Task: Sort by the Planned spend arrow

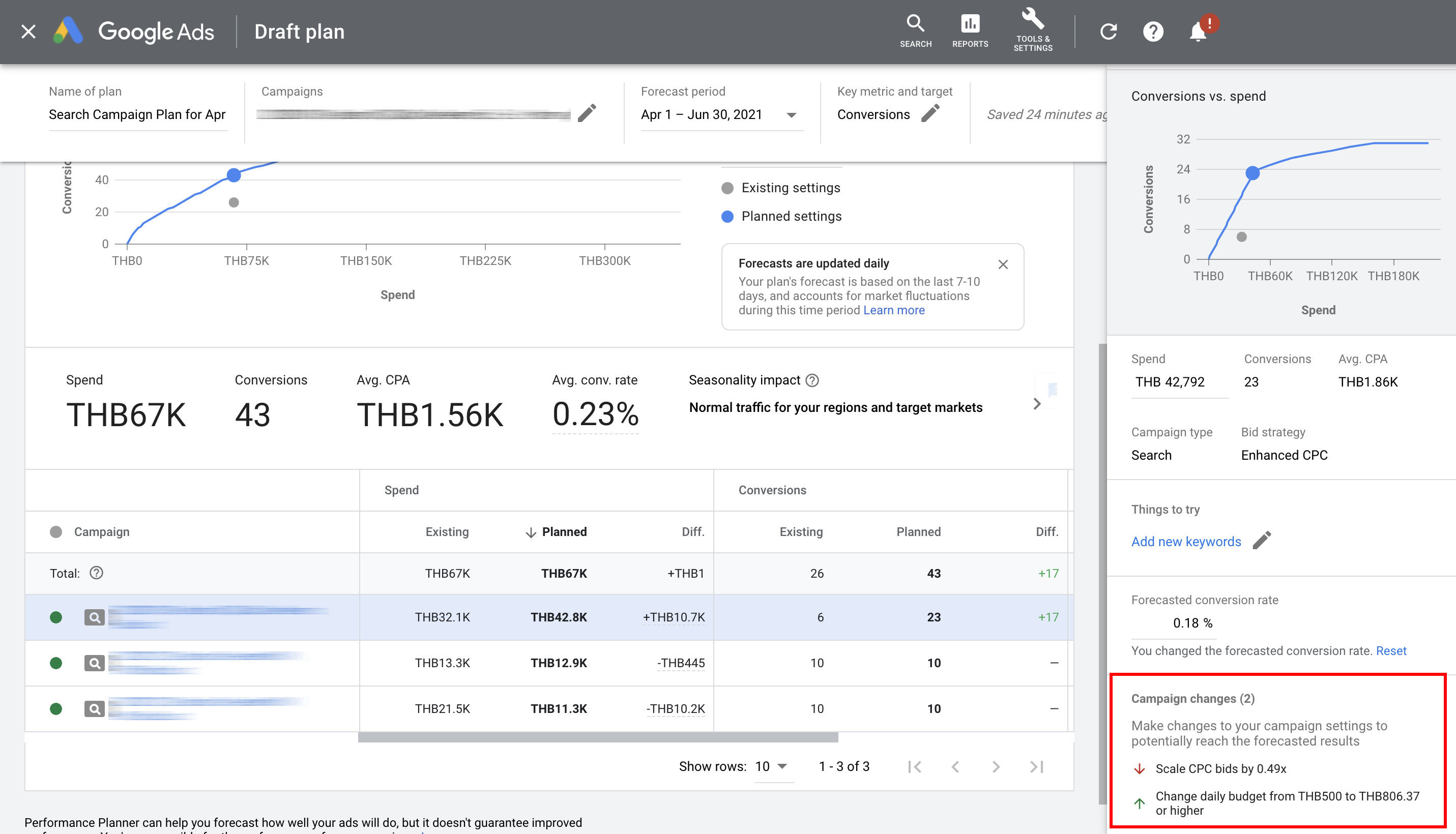Action: point(531,531)
